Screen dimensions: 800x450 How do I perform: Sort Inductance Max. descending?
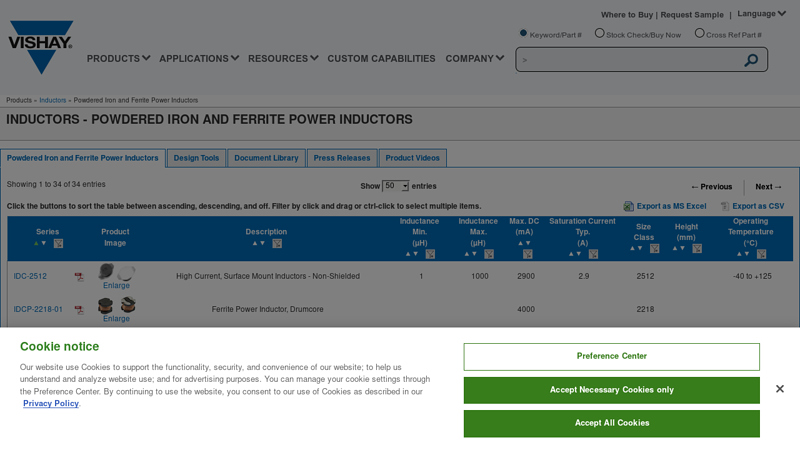click(x=474, y=254)
